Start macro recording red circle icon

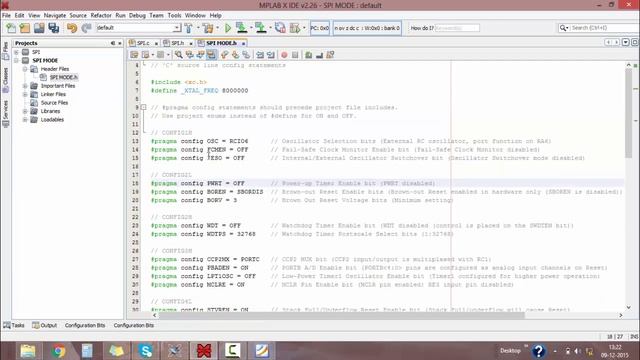tap(284, 55)
